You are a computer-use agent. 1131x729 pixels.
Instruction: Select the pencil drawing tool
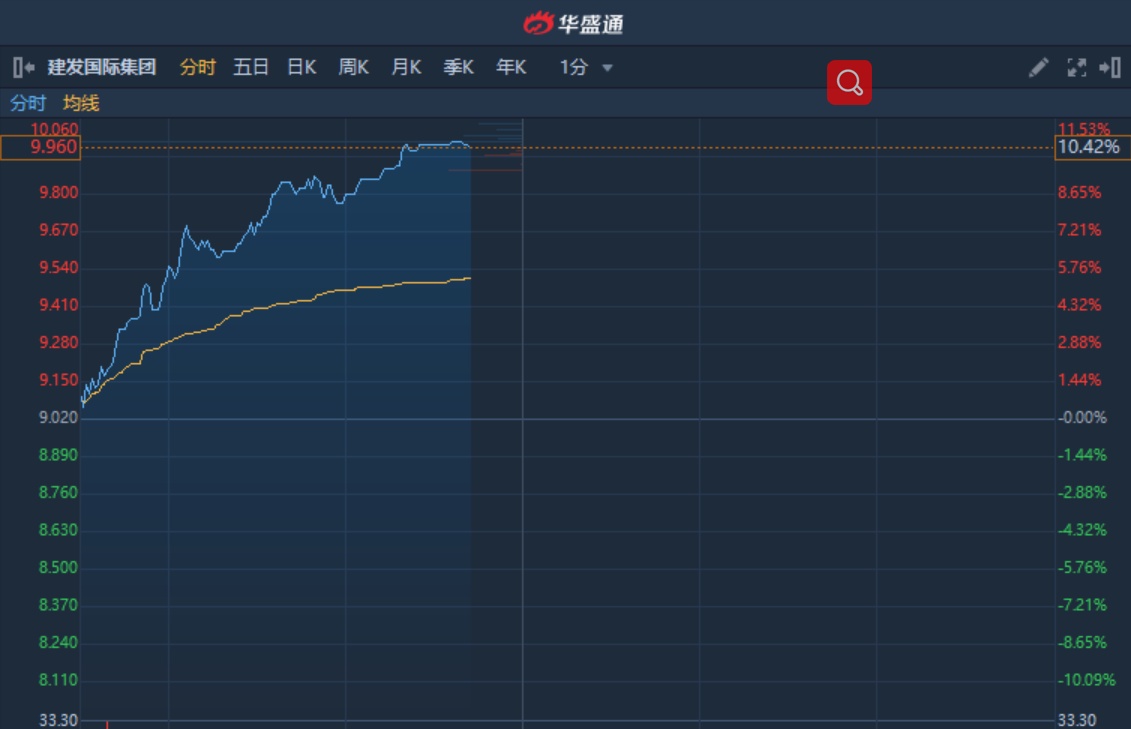1039,67
